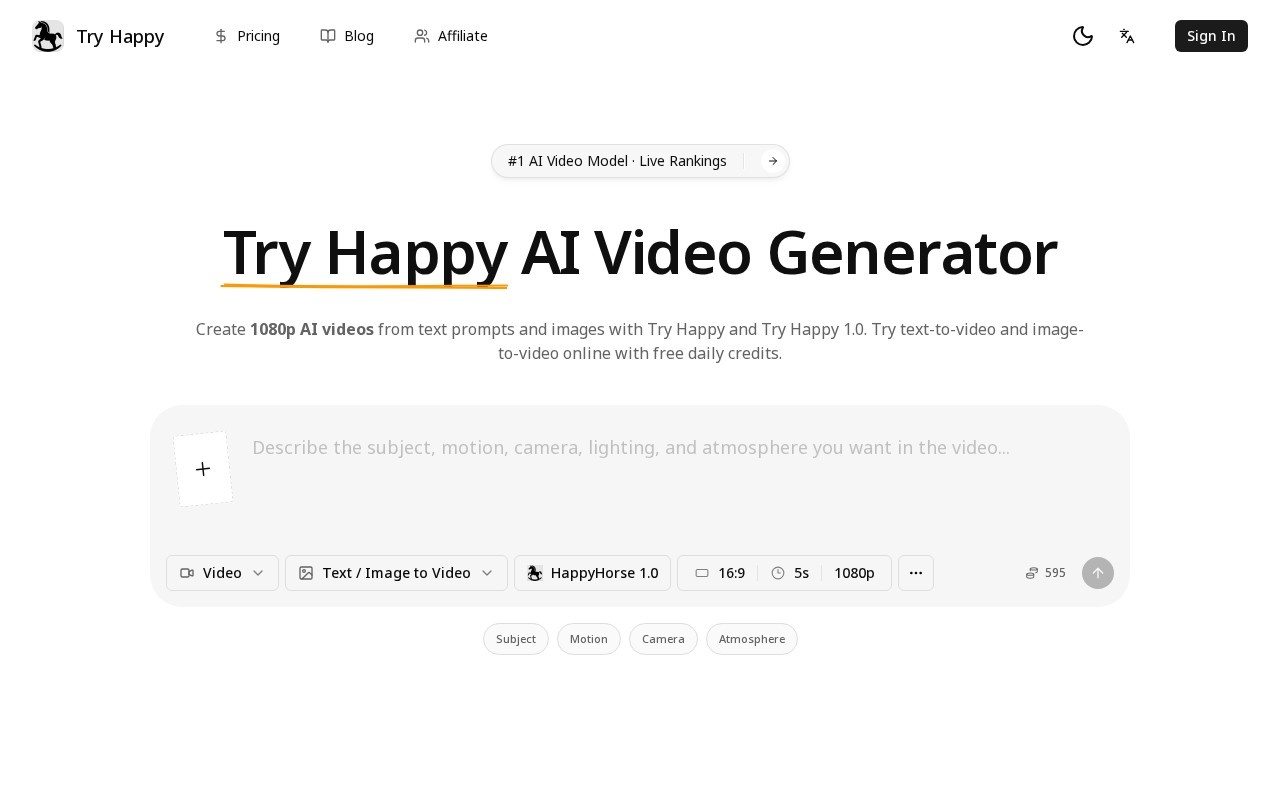1280x800 pixels.
Task: Open the language translation selector icon
Action: pos(1127,36)
